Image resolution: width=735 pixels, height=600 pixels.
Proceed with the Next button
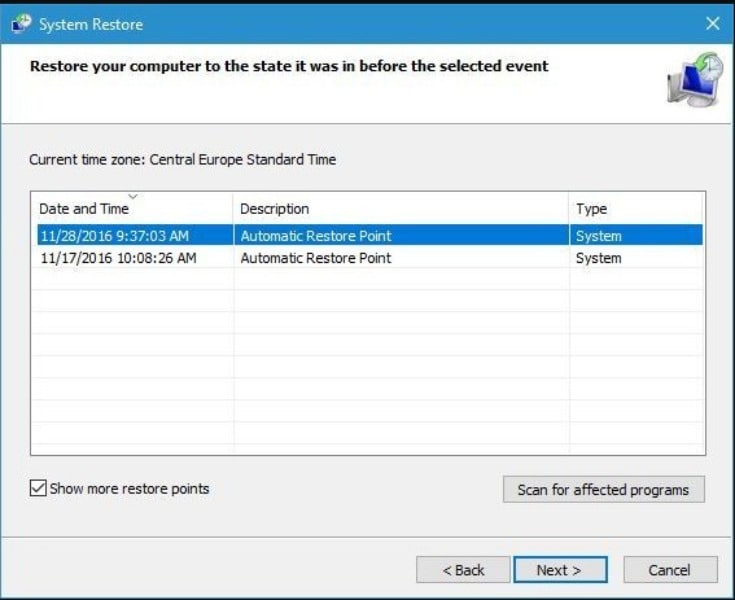[x=560, y=570]
